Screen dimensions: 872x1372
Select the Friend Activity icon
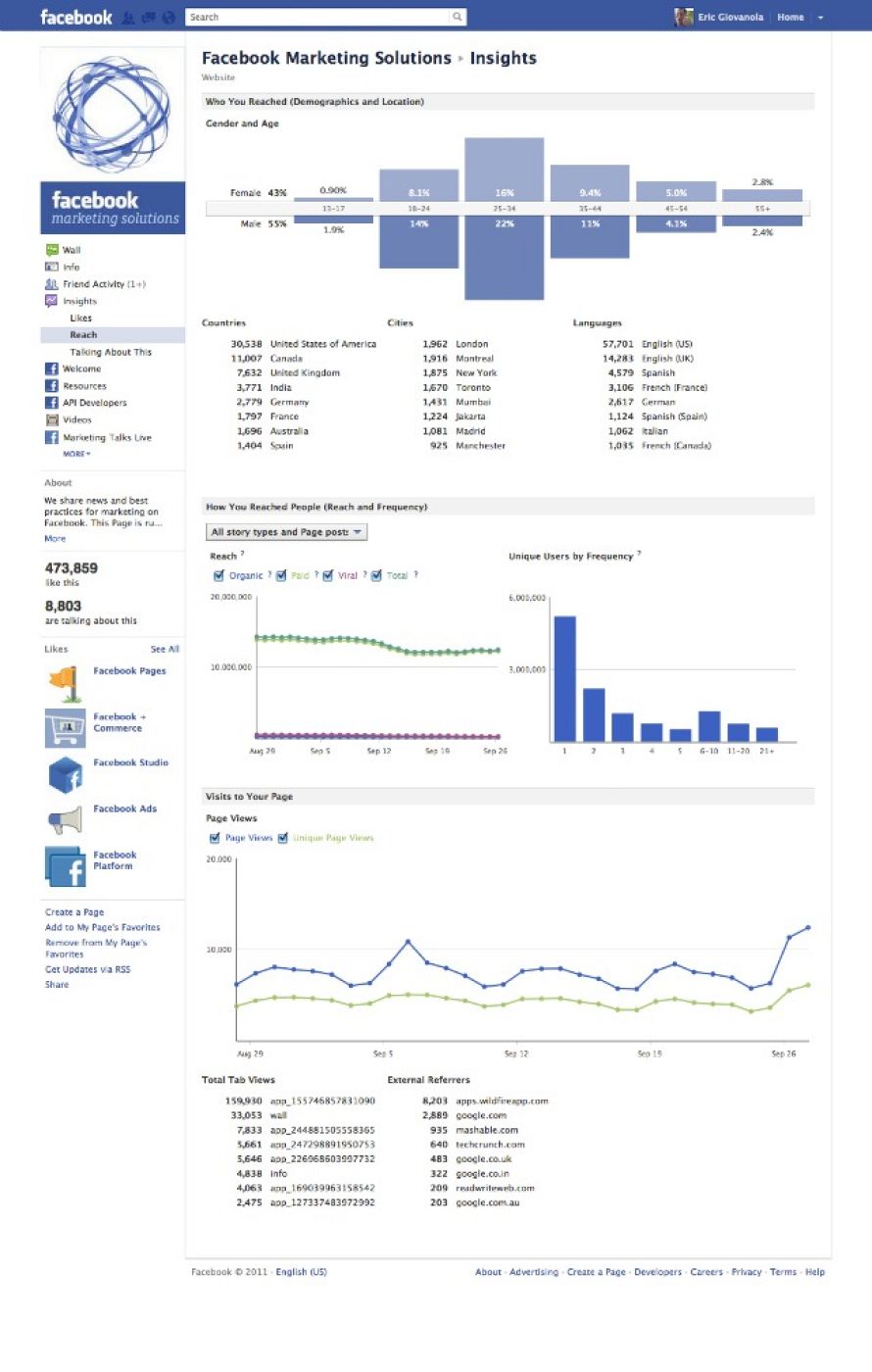pos(51,284)
